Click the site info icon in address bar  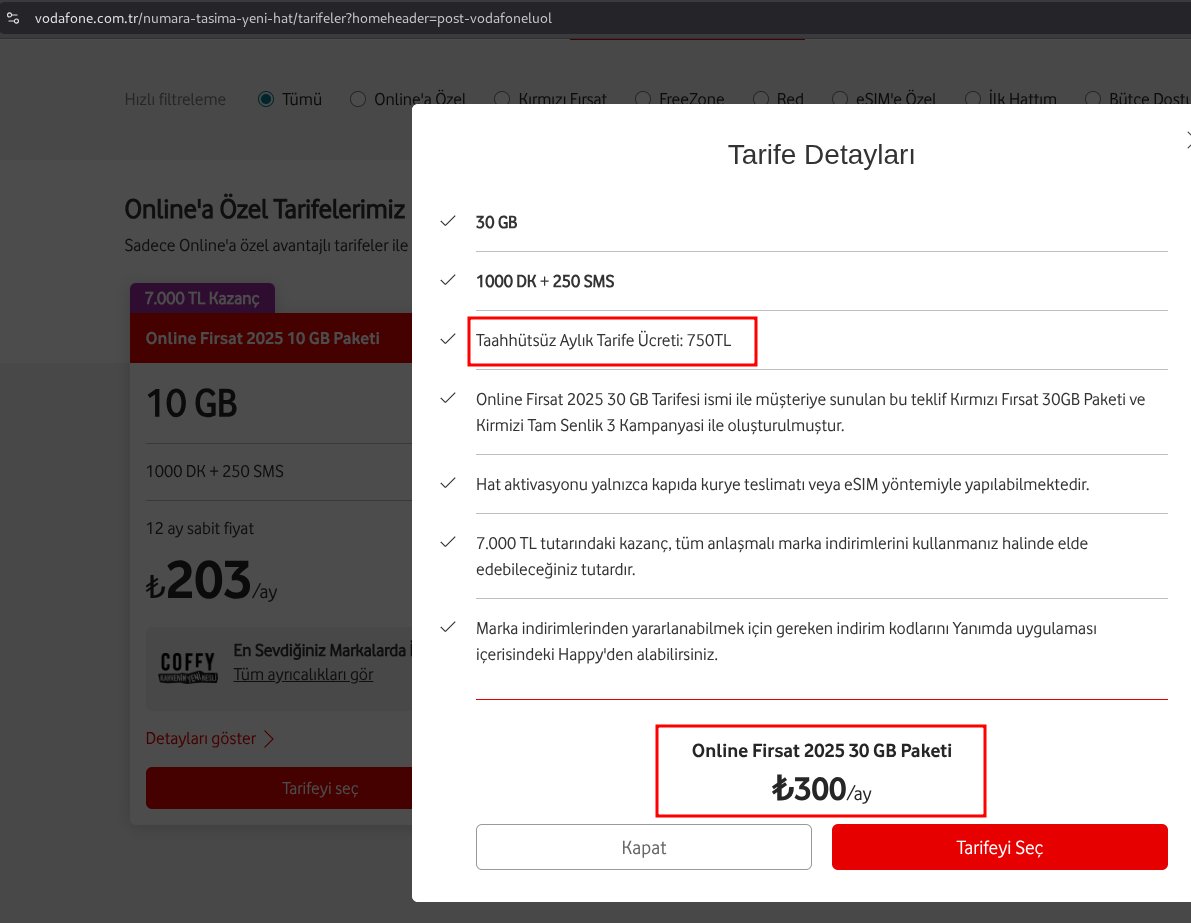click(13, 17)
